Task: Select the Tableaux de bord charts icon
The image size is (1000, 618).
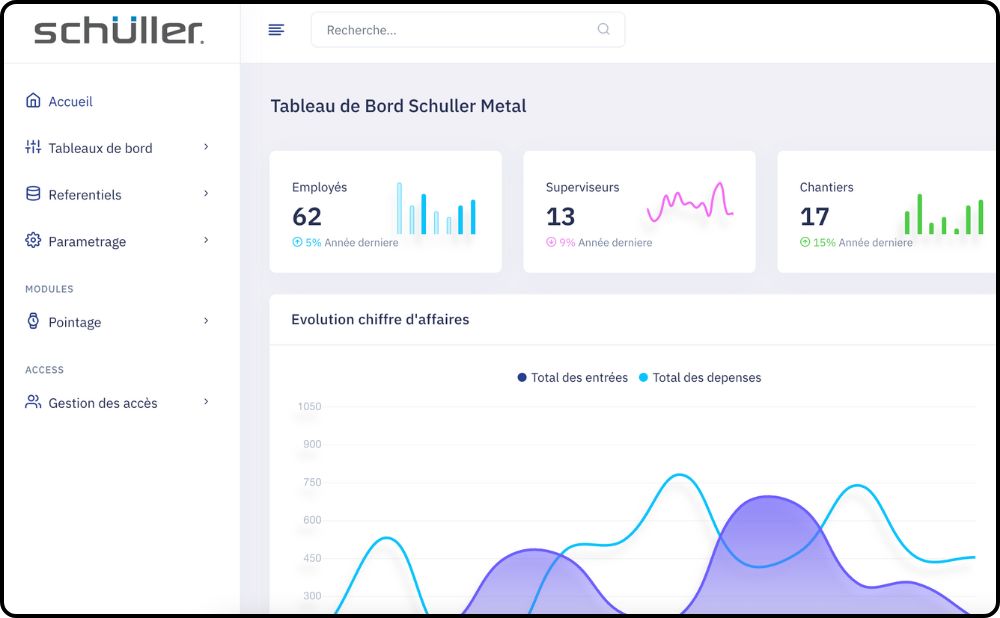Action: pos(31,147)
